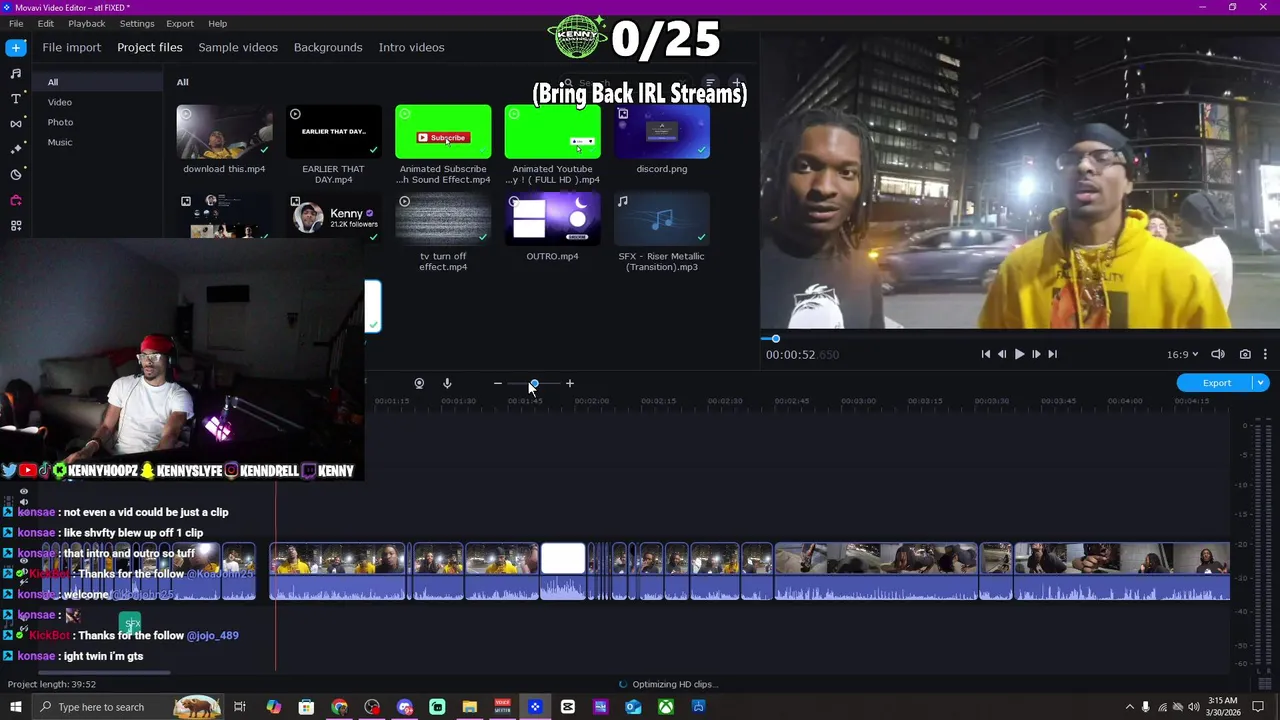Click the 00:02:00 mark on timeline ruler

[591, 401]
